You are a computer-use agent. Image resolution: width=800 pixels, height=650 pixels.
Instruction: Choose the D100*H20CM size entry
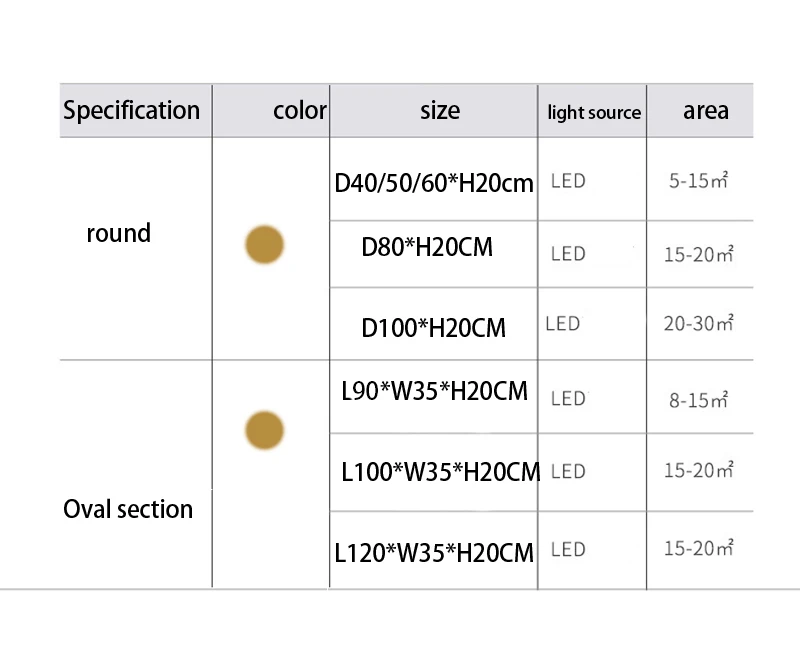[433, 328]
